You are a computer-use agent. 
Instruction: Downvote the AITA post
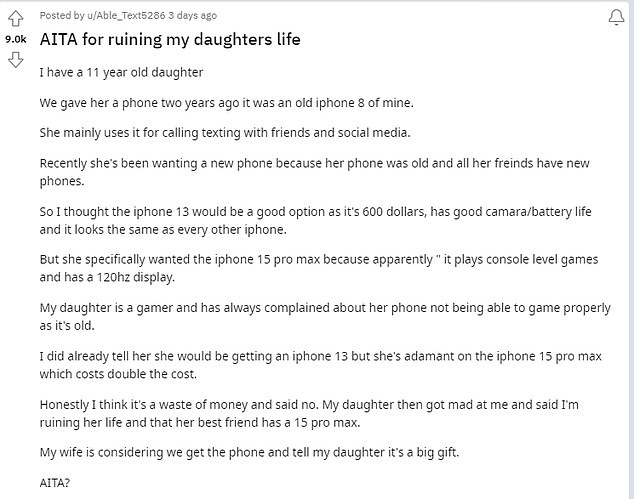pyautogui.click(x=16, y=60)
